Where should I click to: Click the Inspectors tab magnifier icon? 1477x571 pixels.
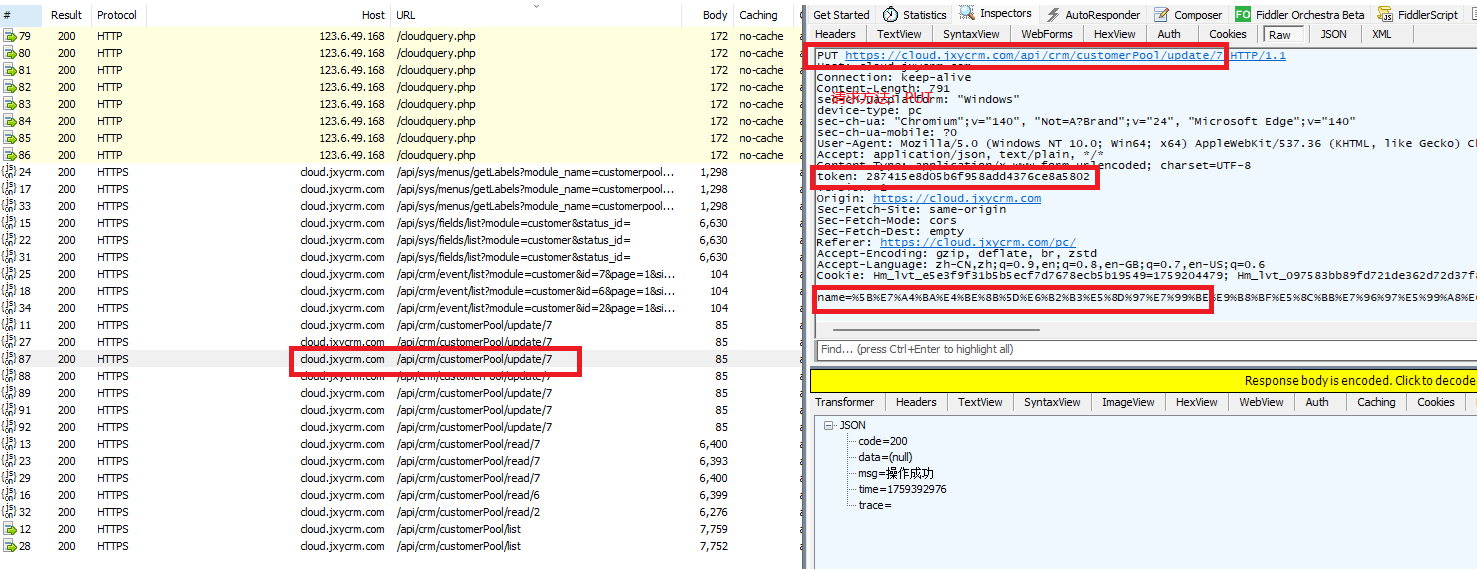click(967, 14)
